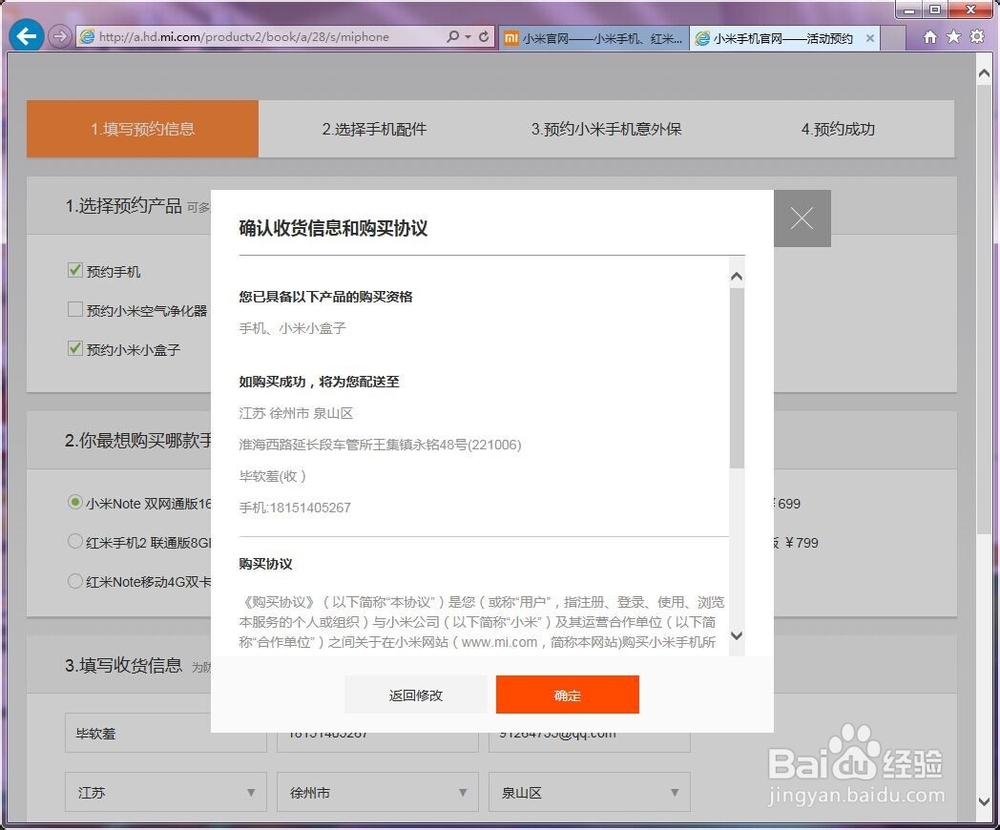The image size is (1000, 830).
Task: Click 如购买成功，将为您配送至 heading
Action: tap(319, 382)
